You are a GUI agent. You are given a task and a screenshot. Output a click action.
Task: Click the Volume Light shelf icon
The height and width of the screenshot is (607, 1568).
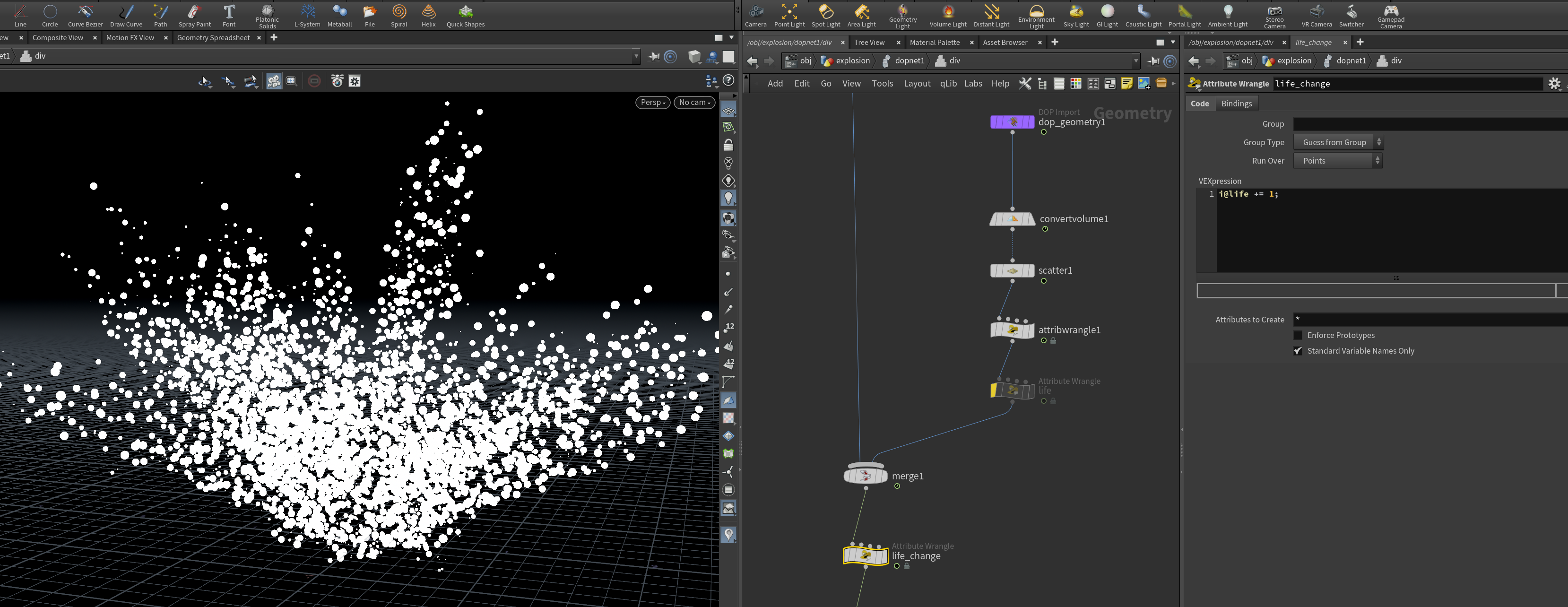(x=948, y=16)
